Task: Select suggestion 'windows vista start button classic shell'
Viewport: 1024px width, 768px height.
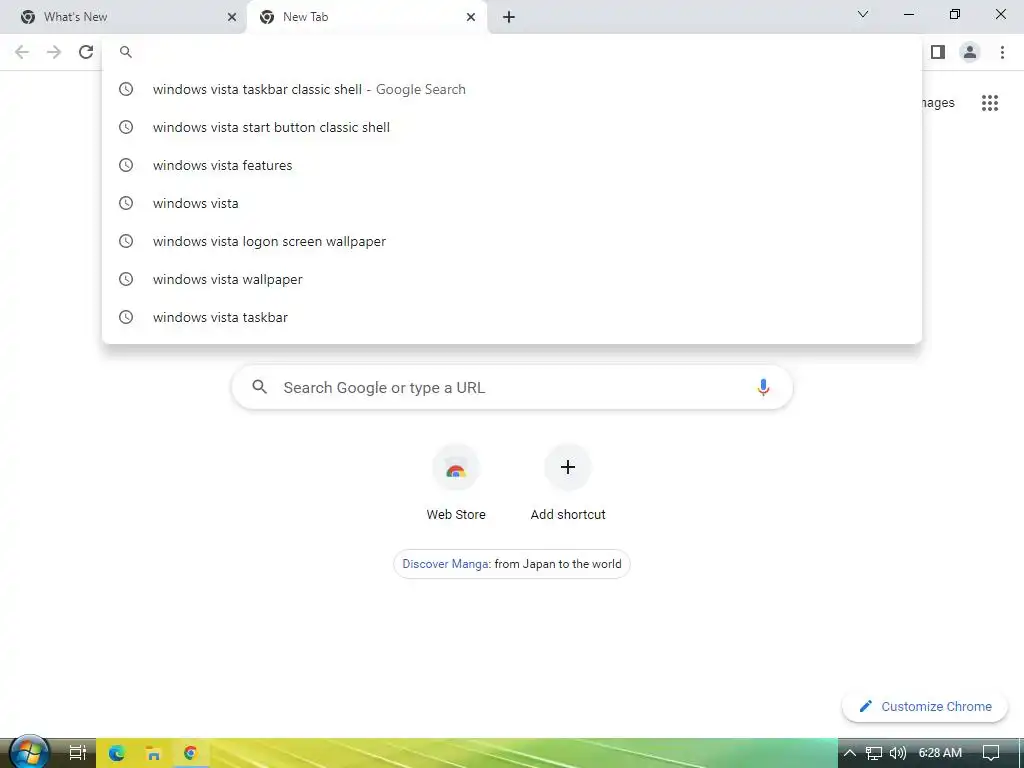Action: click(x=511, y=127)
